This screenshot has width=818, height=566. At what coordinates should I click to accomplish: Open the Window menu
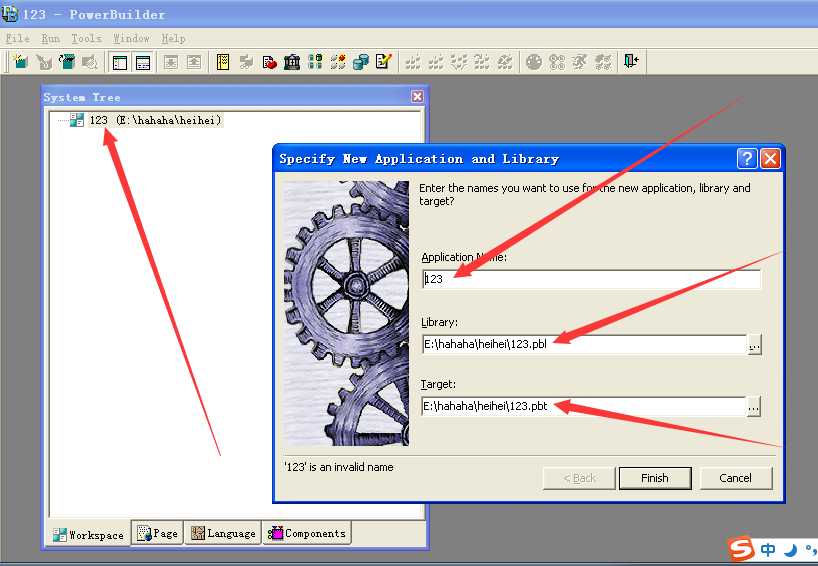pos(131,38)
